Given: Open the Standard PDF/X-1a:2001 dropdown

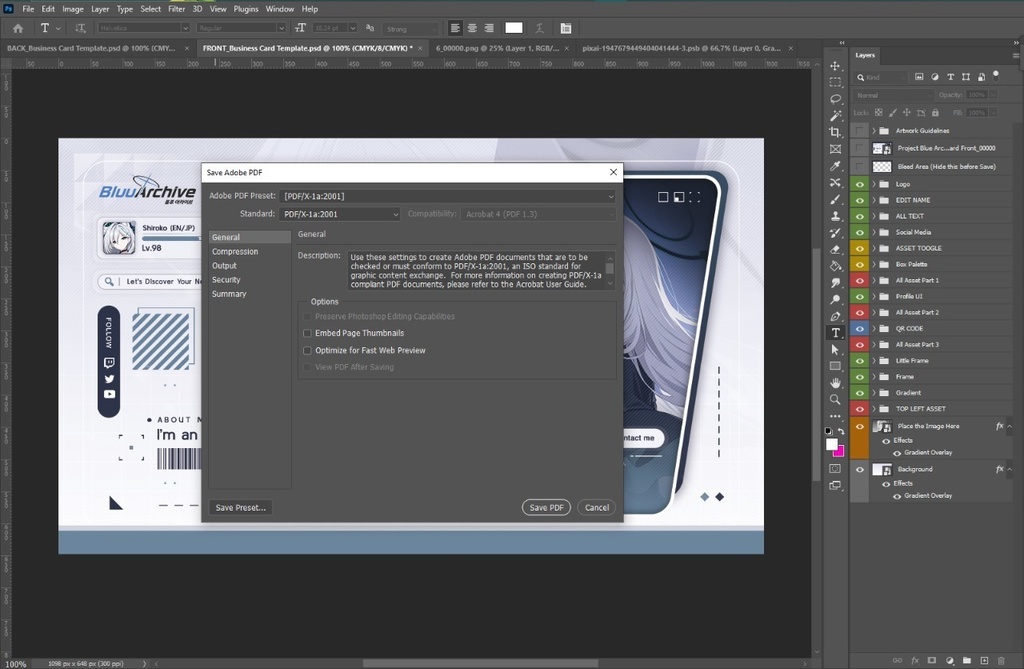Looking at the screenshot, I should tap(340, 214).
